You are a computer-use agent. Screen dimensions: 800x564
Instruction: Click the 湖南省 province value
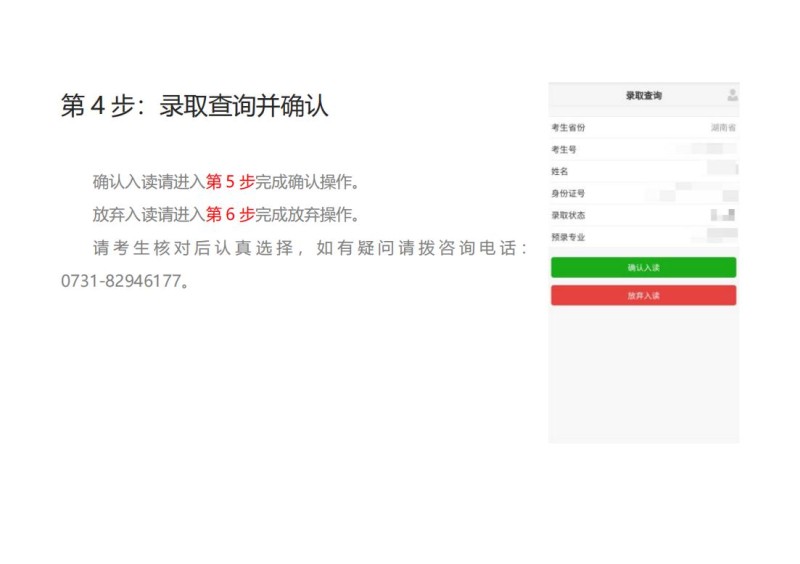coord(722,128)
